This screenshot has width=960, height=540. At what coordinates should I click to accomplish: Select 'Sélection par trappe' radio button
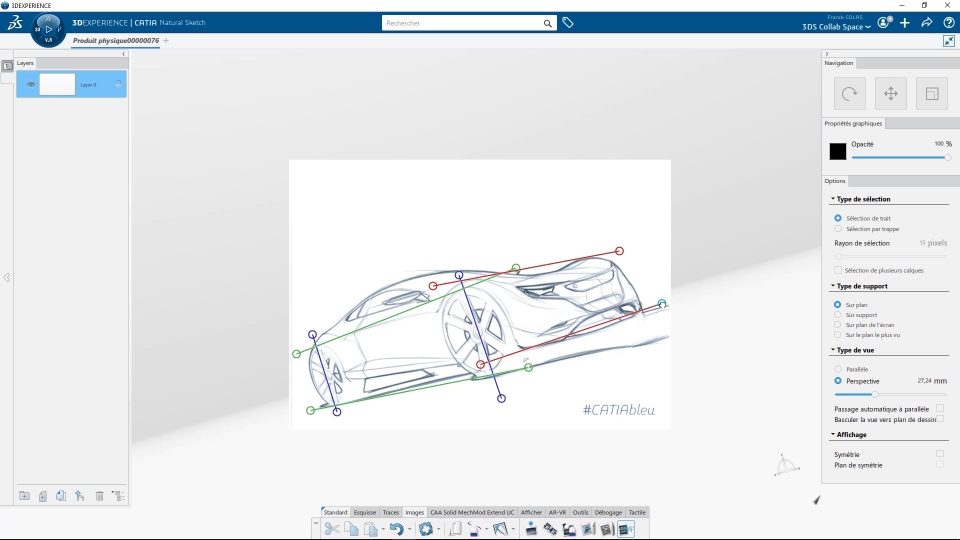838,229
